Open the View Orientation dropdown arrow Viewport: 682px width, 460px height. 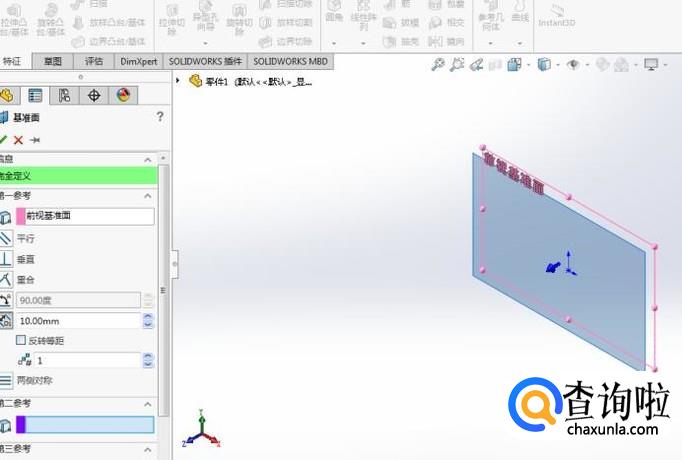pyautogui.click(x=528, y=65)
